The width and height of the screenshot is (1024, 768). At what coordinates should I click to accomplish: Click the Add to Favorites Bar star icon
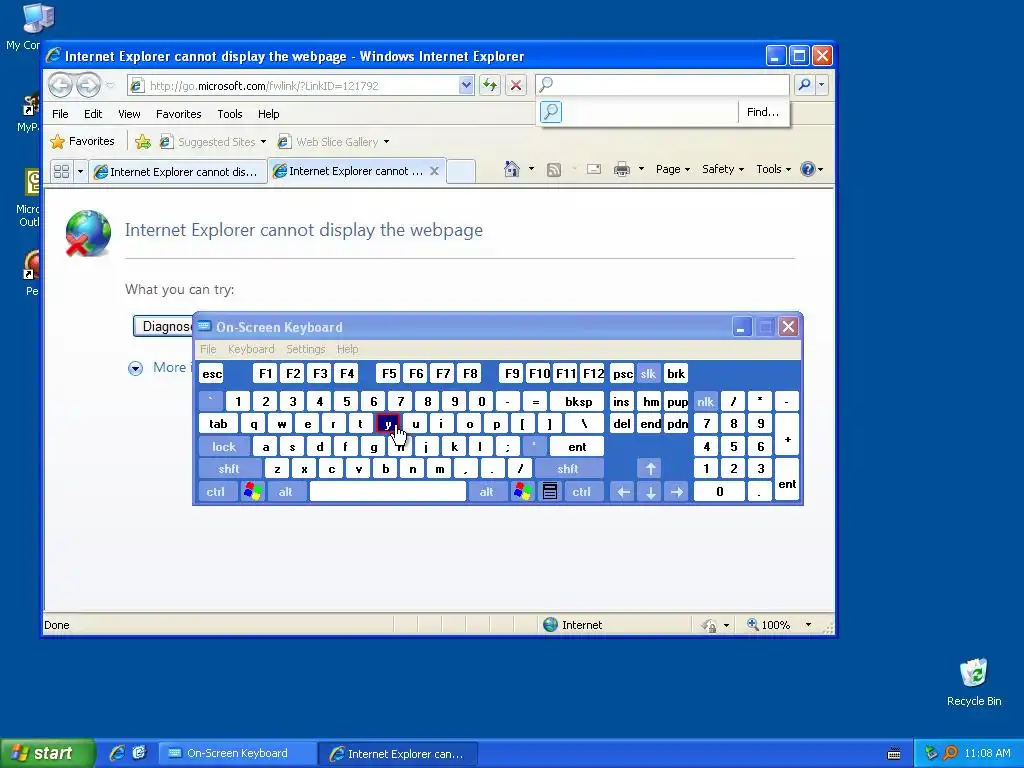point(142,142)
